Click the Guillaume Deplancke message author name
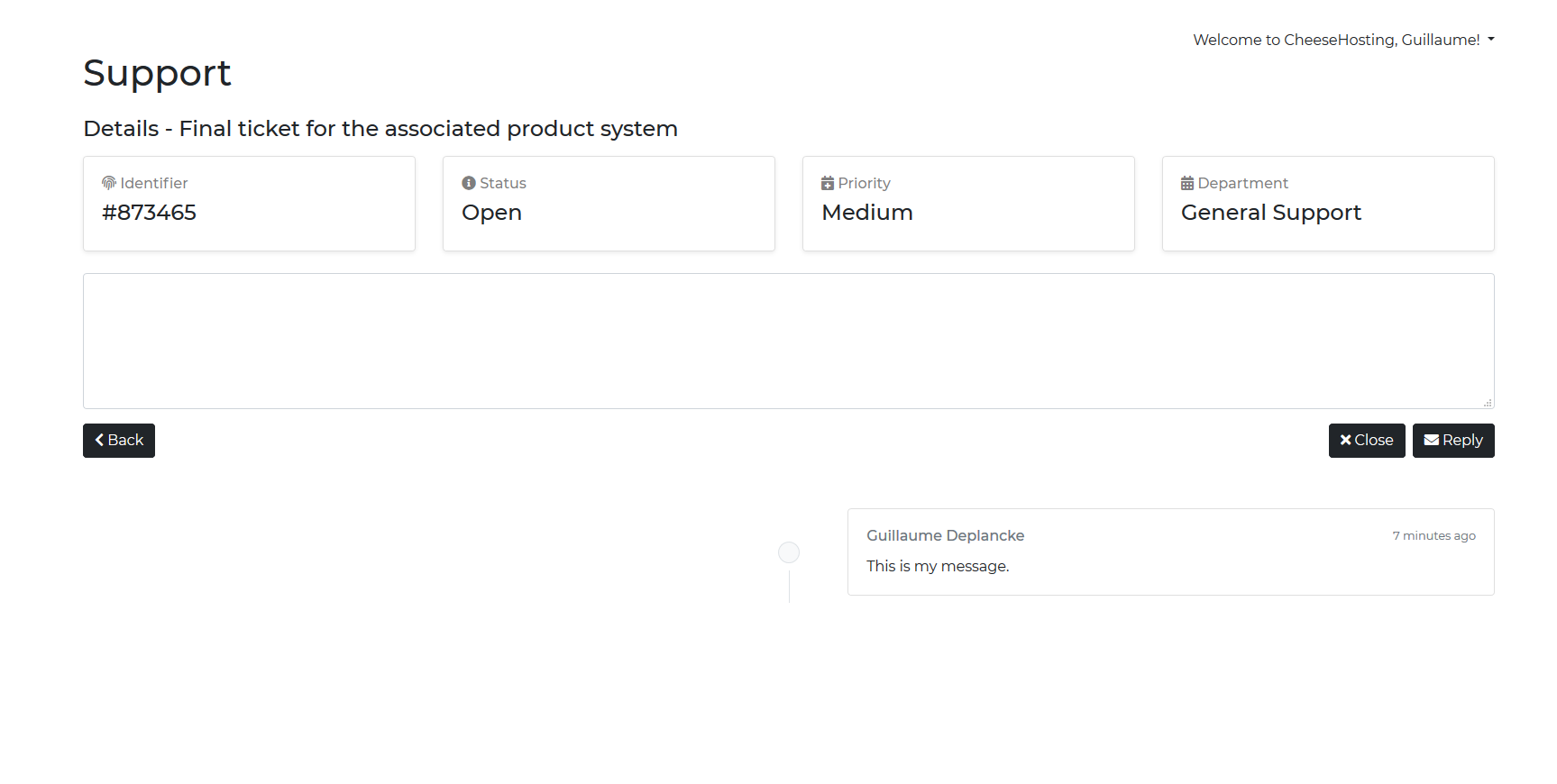This screenshot has height=784, width=1557. click(x=945, y=535)
